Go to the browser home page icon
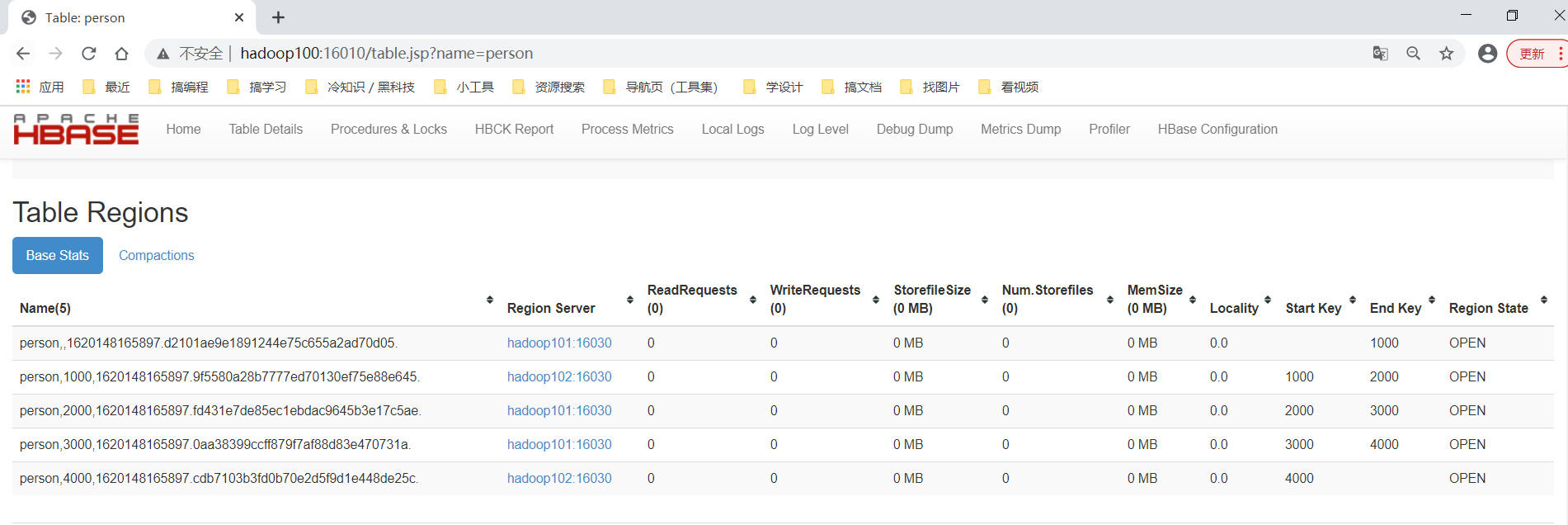The width and height of the screenshot is (1568, 525). [121, 54]
